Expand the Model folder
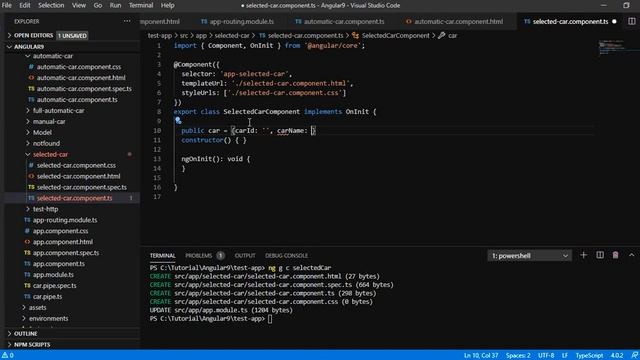 pos(42,132)
